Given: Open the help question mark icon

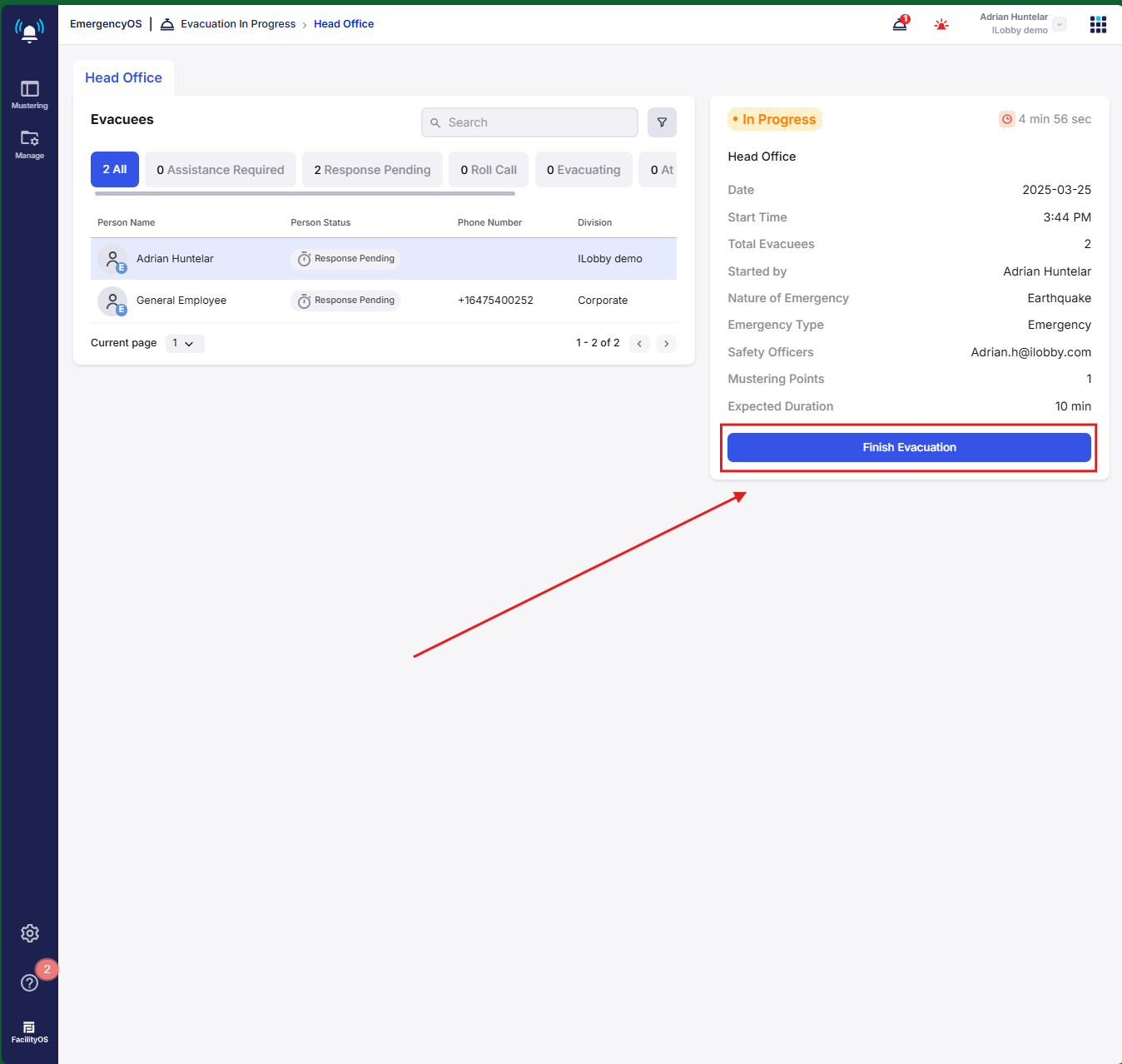Looking at the screenshot, I should (x=30, y=983).
